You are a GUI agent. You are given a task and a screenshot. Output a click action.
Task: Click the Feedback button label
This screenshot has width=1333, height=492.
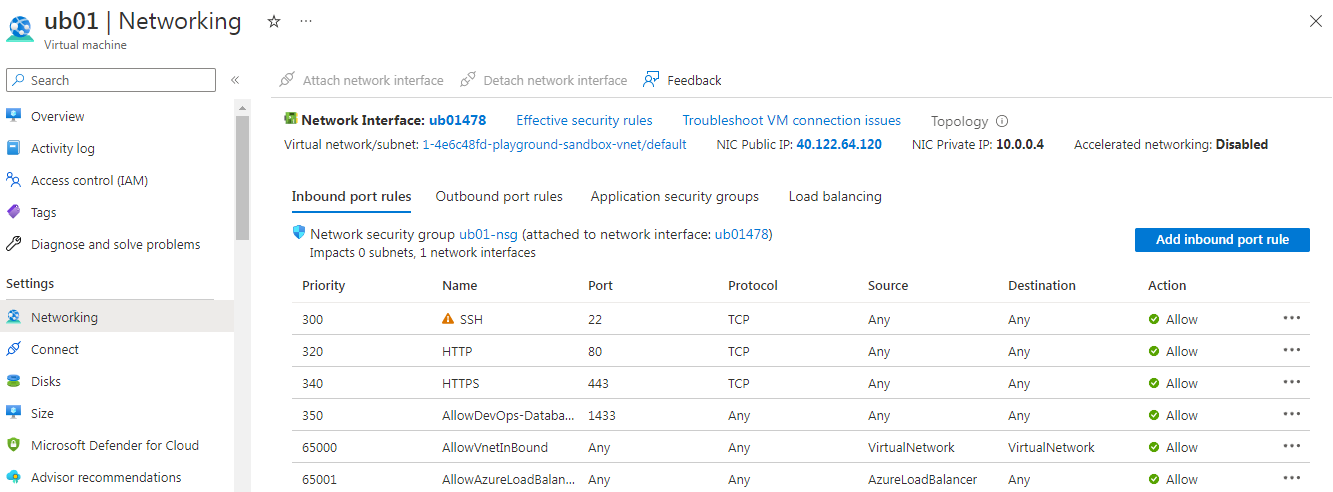tap(694, 80)
